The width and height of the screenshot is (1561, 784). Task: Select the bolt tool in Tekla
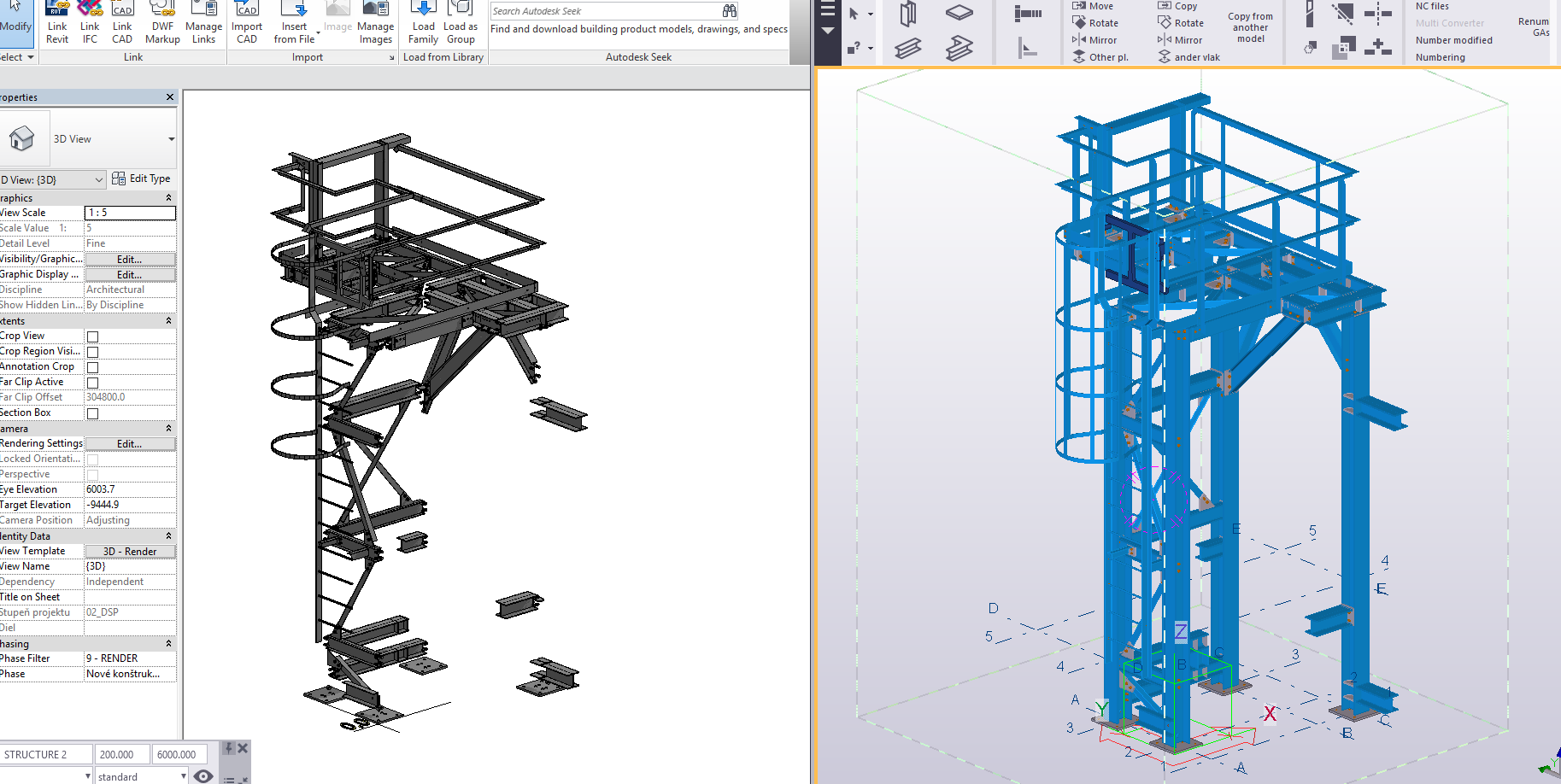(x=1028, y=13)
